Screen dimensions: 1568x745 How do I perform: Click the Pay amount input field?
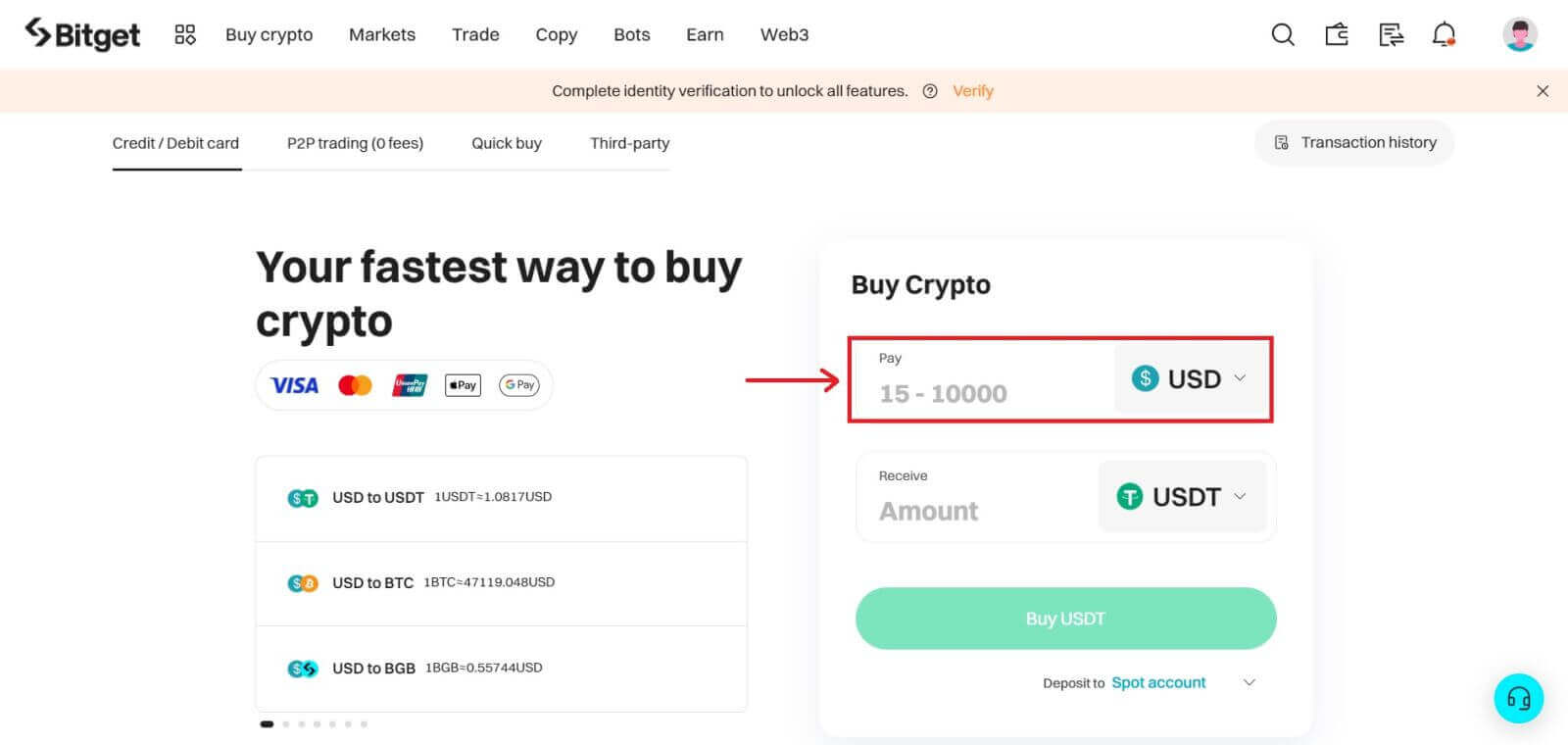tap(980, 393)
